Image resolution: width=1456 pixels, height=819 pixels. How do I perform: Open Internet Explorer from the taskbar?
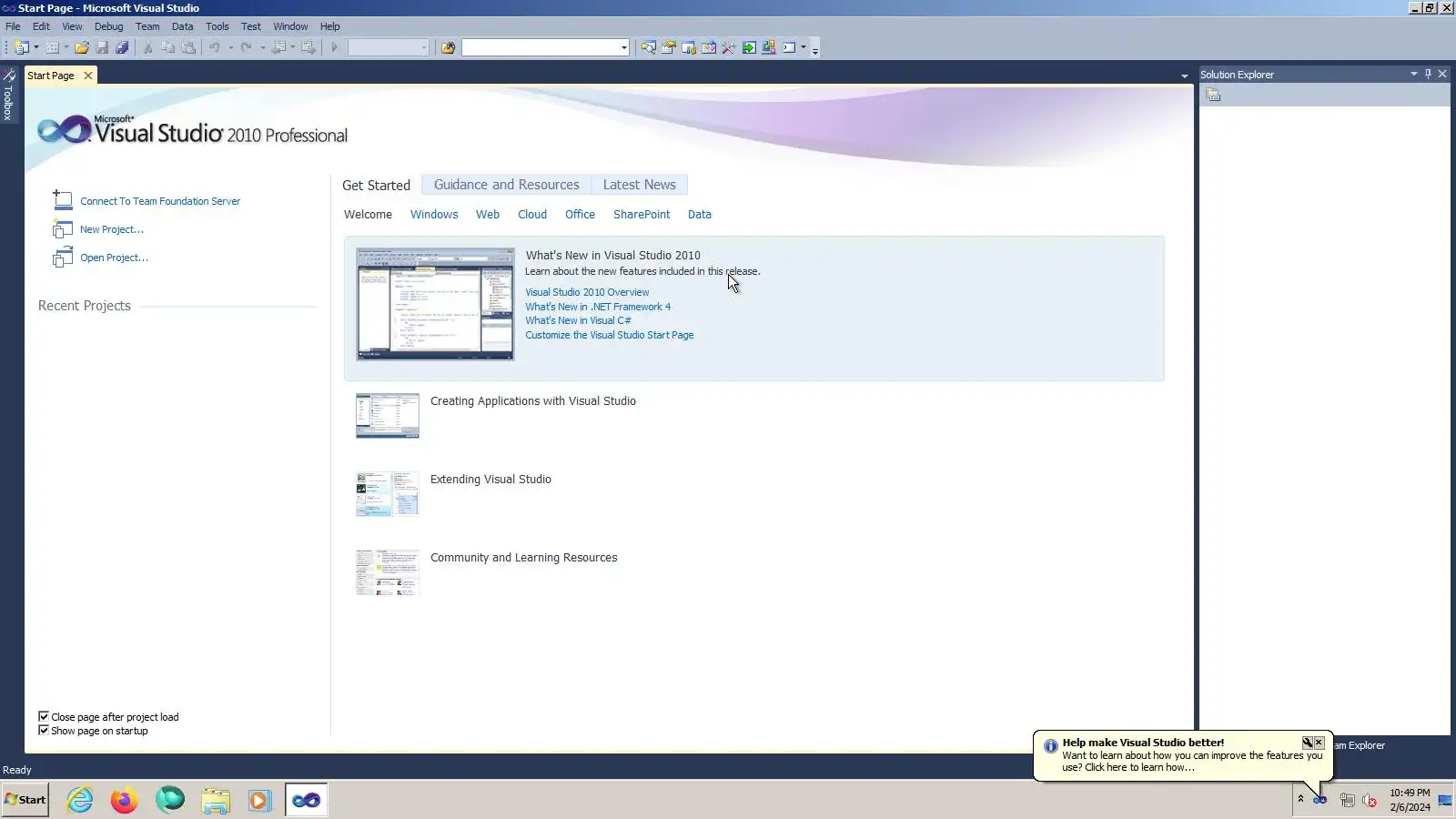(x=80, y=800)
